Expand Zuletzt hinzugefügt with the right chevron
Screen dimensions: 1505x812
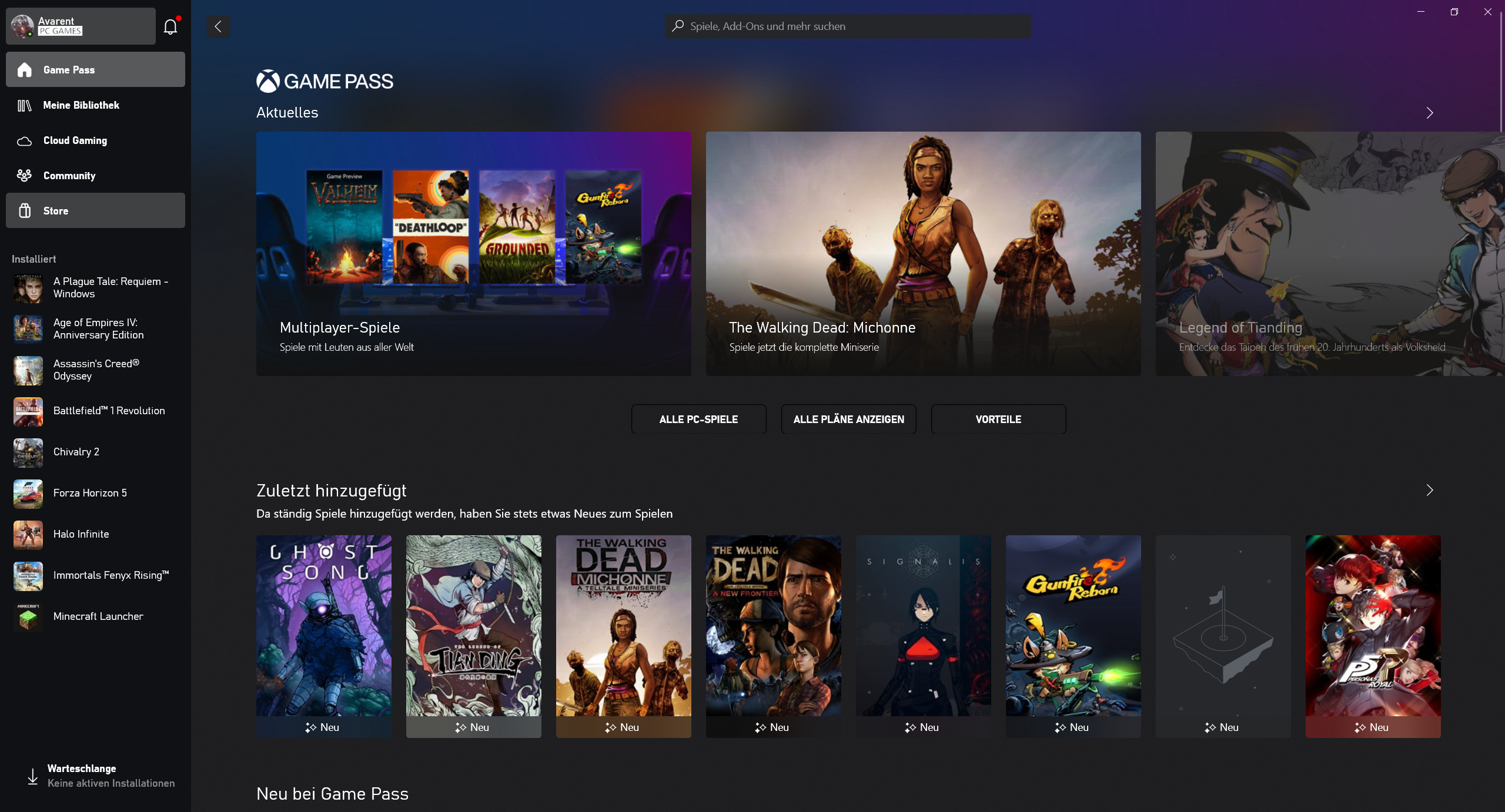[x=1430, y=490]
